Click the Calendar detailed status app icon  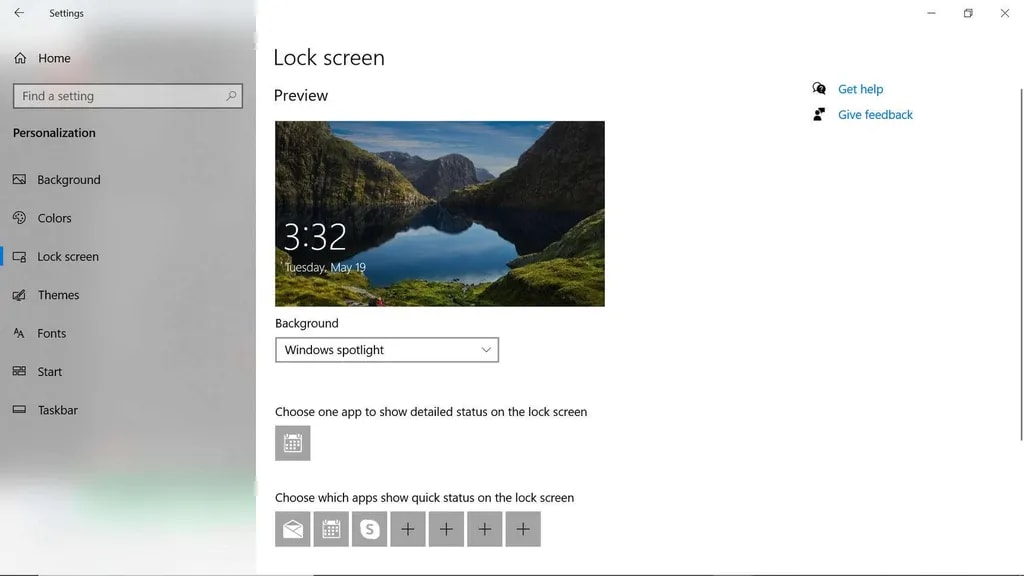click(x=293, y=443)
